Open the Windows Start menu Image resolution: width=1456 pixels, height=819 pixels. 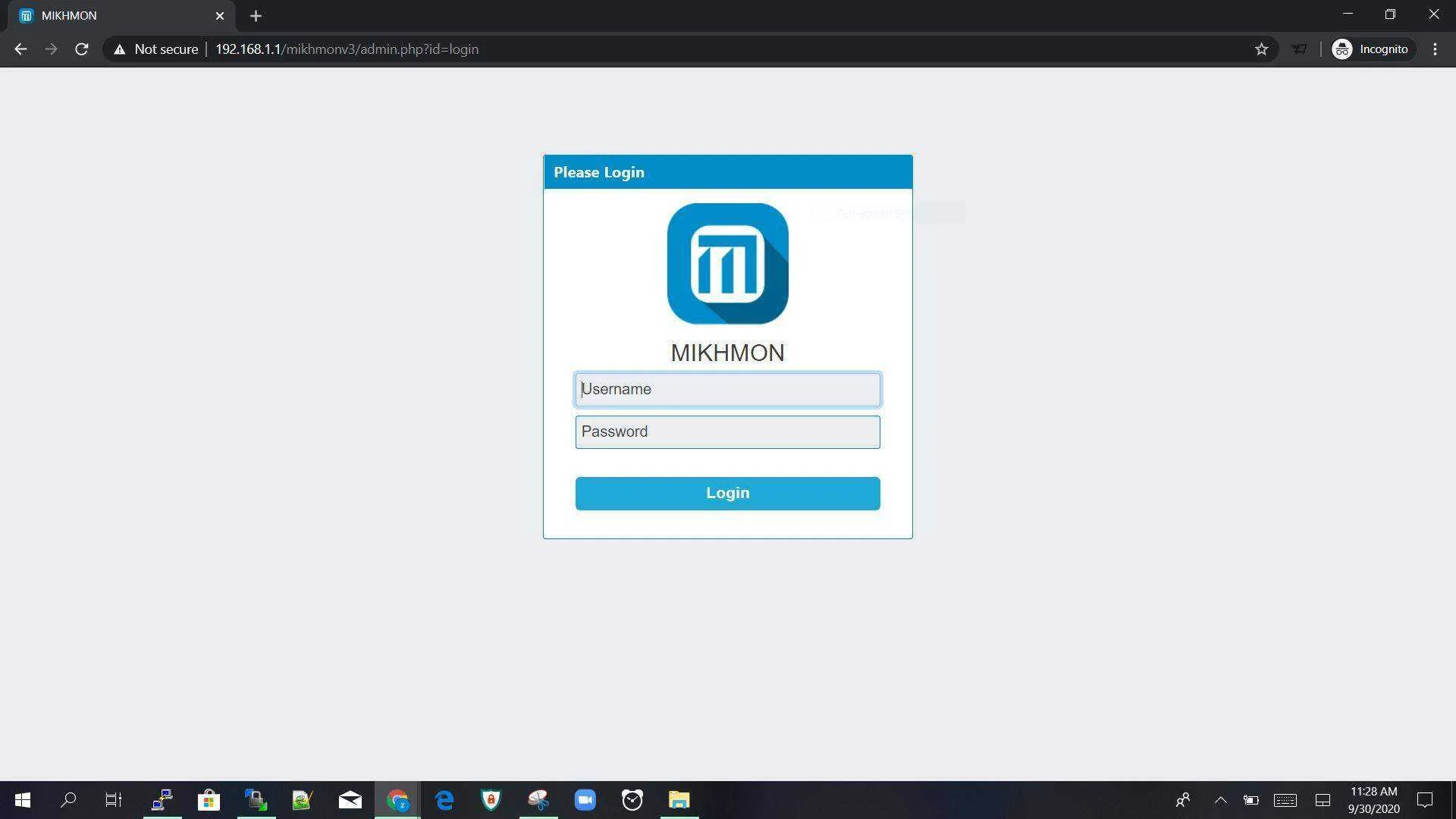[x=23, y=800]
